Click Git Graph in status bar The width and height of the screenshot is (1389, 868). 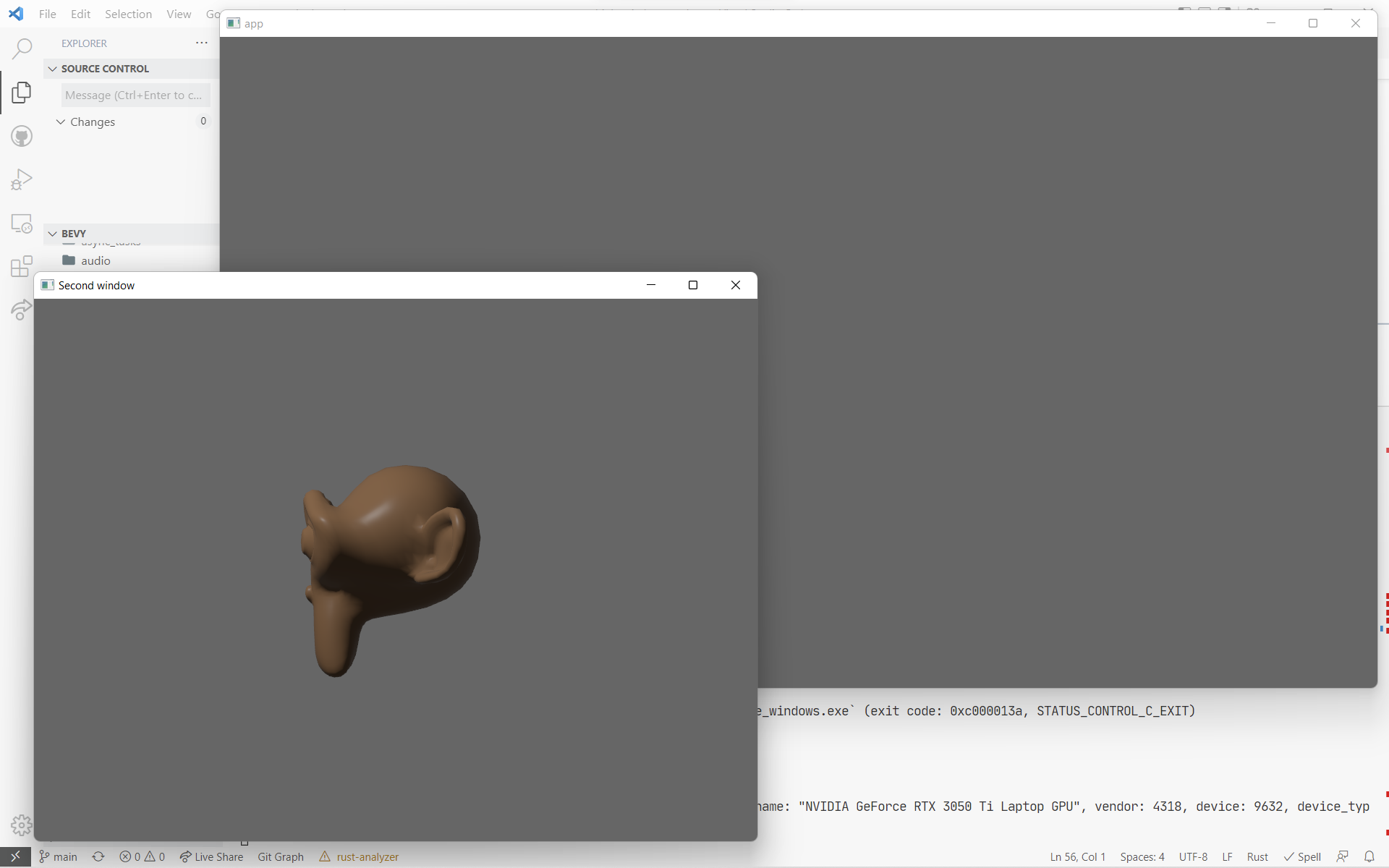(281, 856)
